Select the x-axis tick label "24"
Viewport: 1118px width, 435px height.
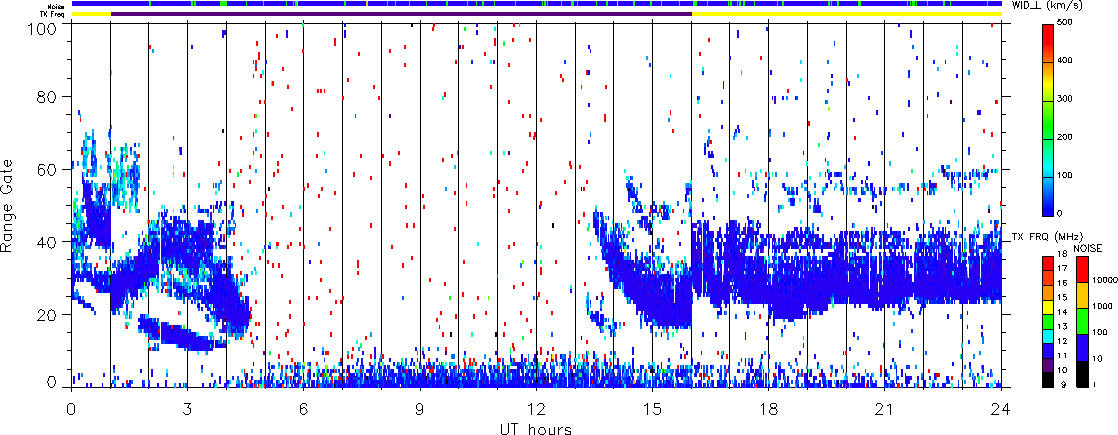point(1001,407)
